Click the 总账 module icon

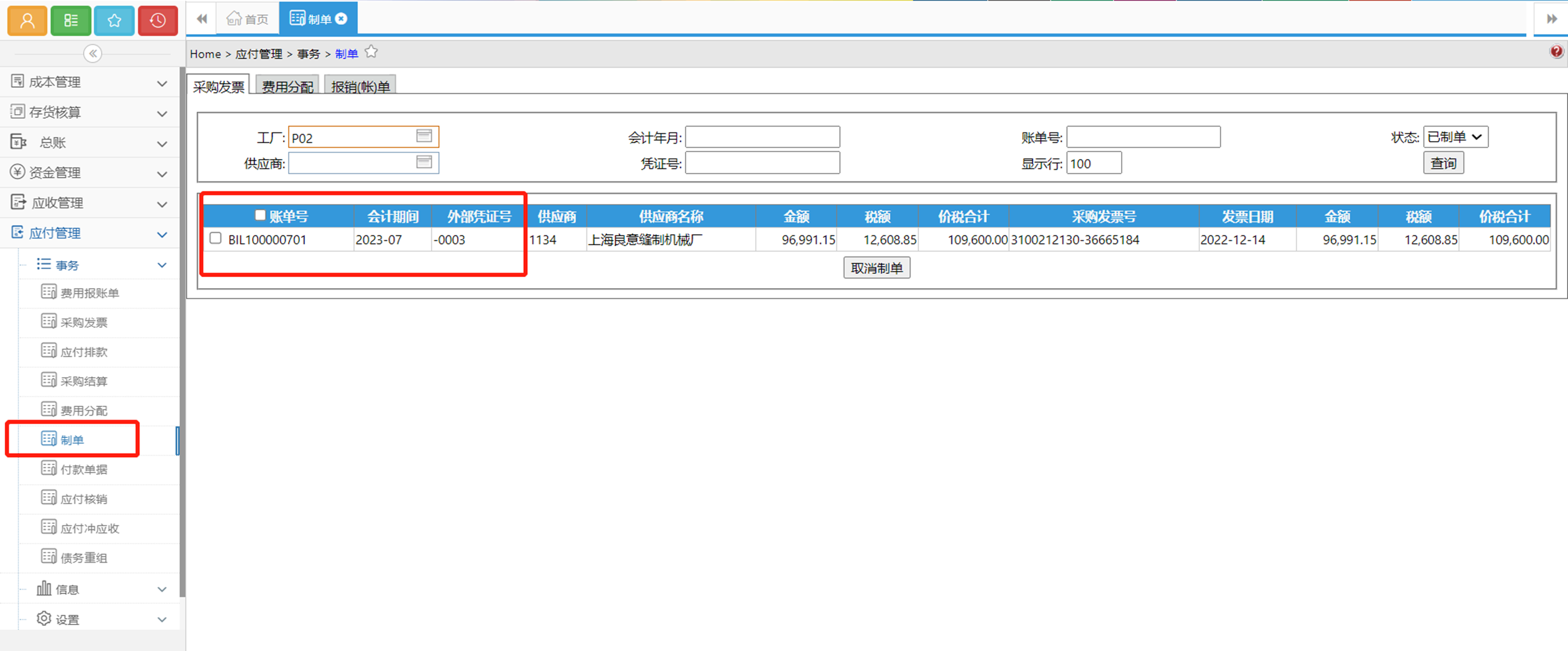coord(18,142)
